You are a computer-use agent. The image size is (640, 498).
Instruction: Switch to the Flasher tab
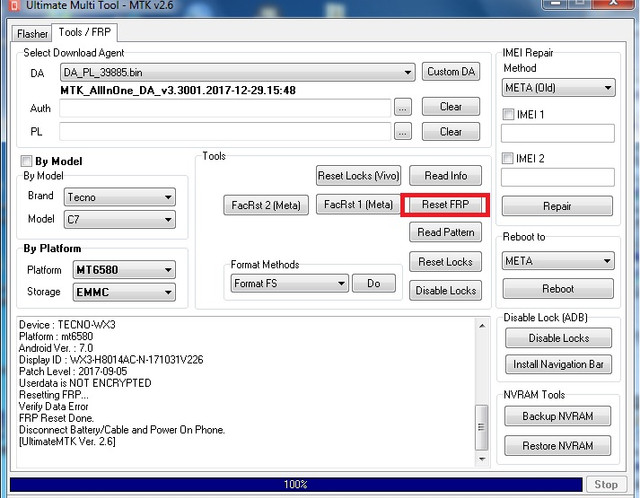click(32, 34)
